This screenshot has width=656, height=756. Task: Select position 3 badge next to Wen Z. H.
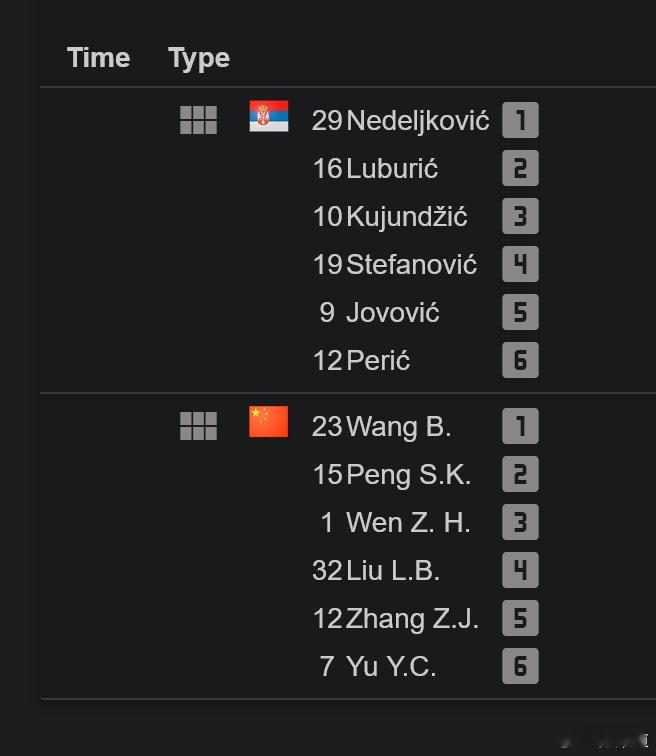point(520,522)
